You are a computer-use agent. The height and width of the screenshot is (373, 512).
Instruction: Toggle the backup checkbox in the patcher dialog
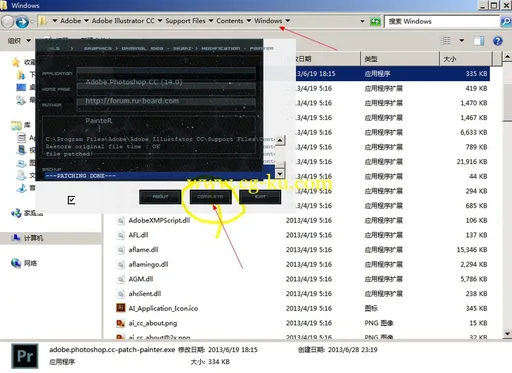[71, 200]
